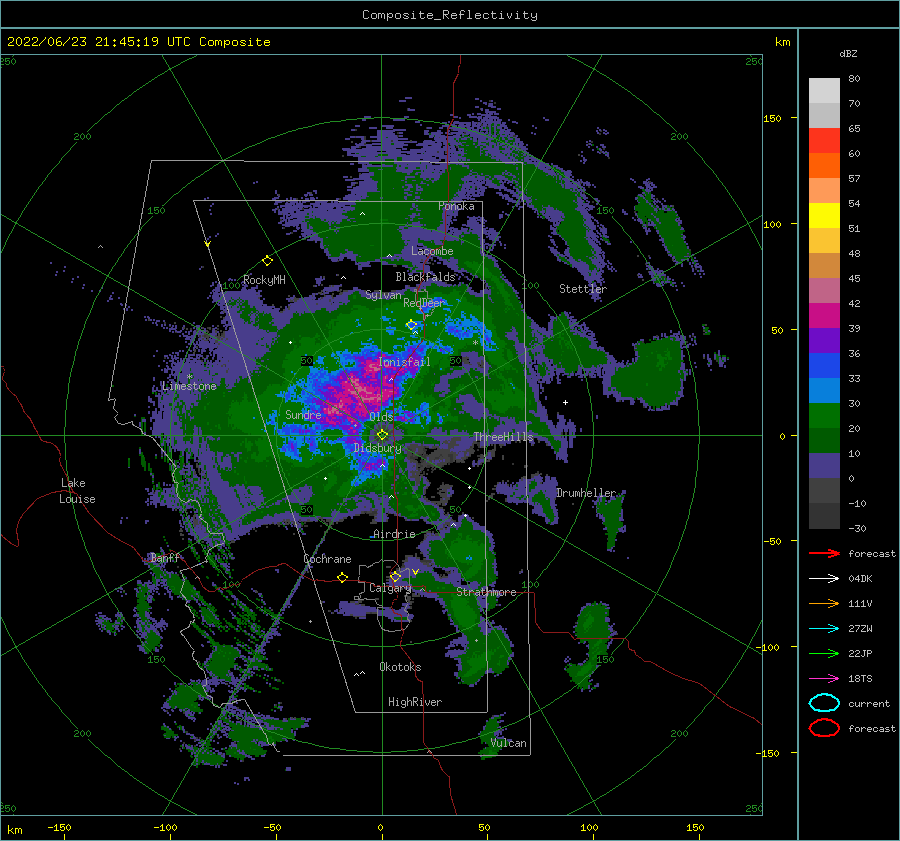900x841 pixels.
Task: Click the 04DK legend text
Action: (860, 579)
